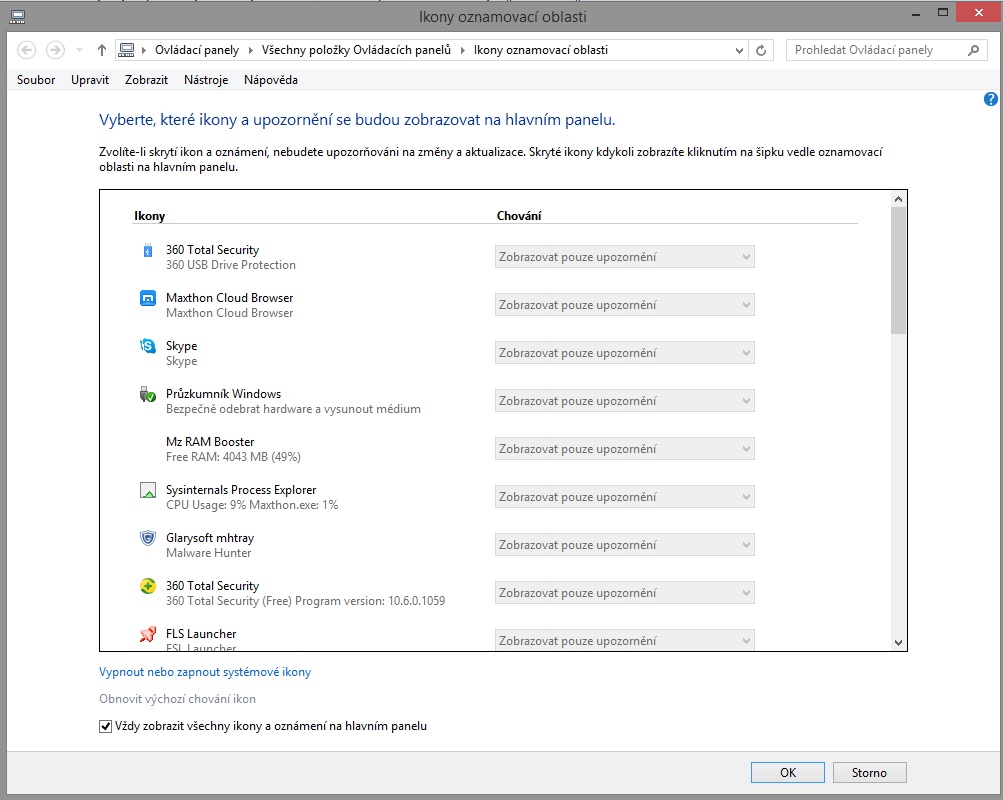Click the Skype icon in list
1003x800 pixels.
pos(148,346)
